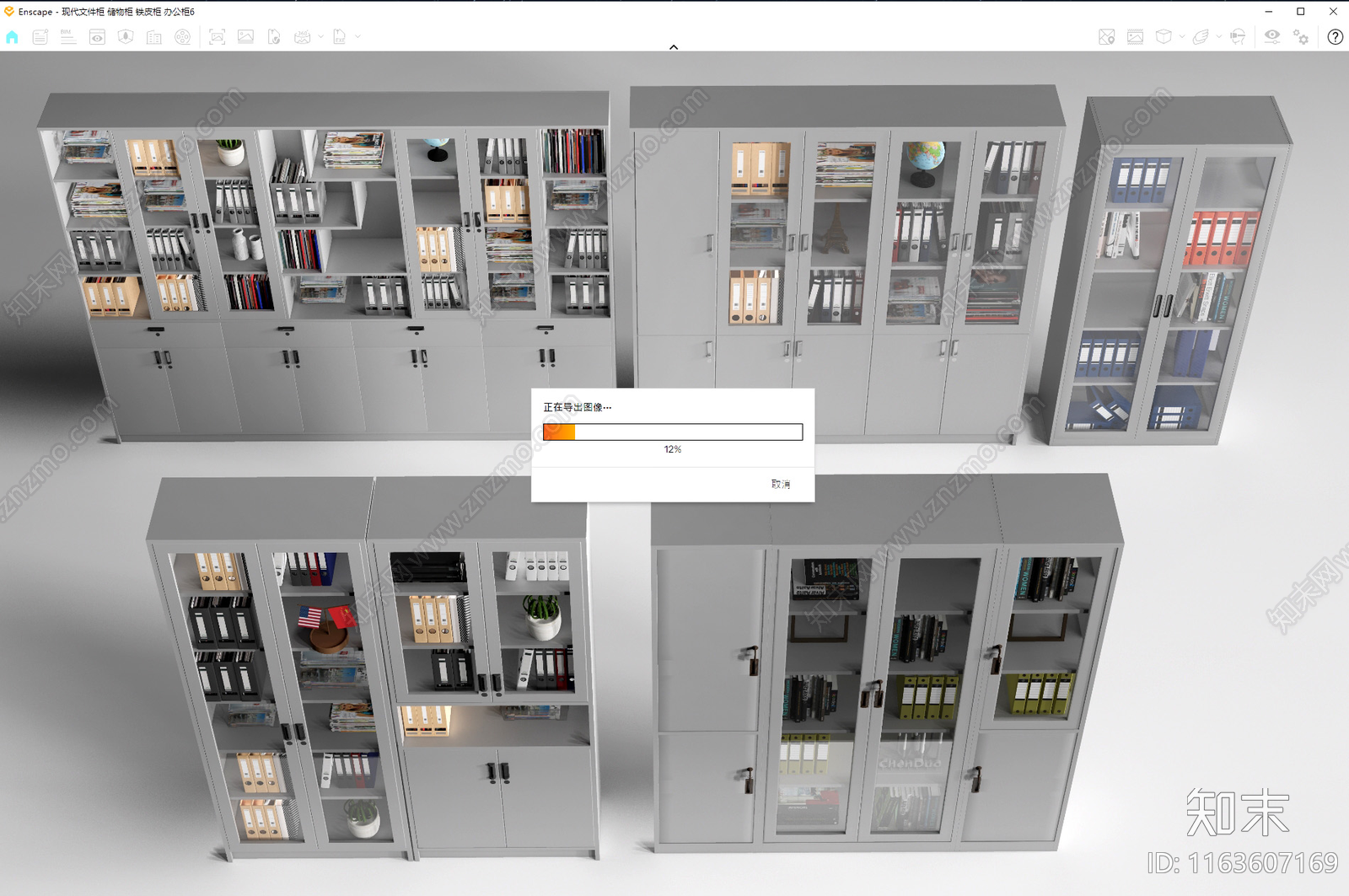The height and width of the screenshot is (896, 1349).
Task: Open visual settings eye-slider icon
Action: pos(1272,37)
